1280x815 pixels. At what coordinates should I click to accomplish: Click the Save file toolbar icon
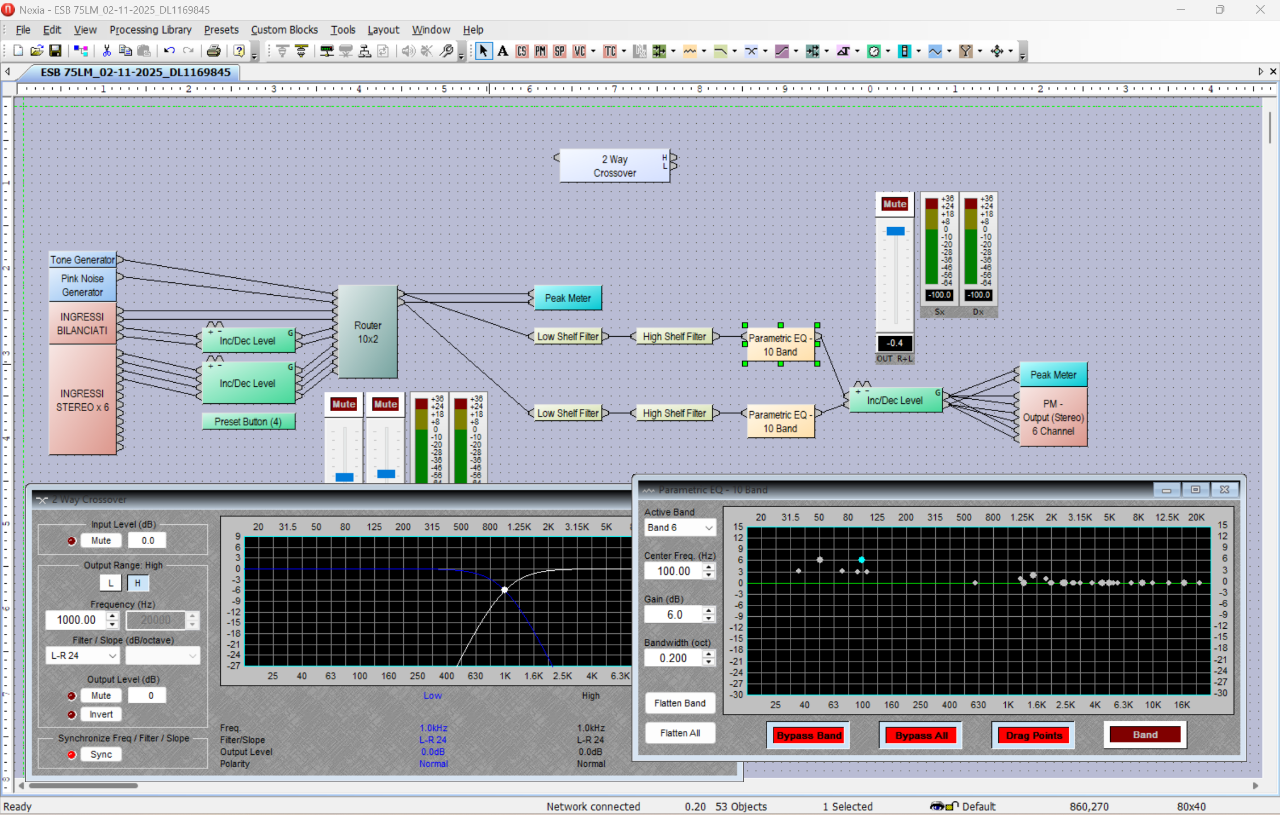55,51
